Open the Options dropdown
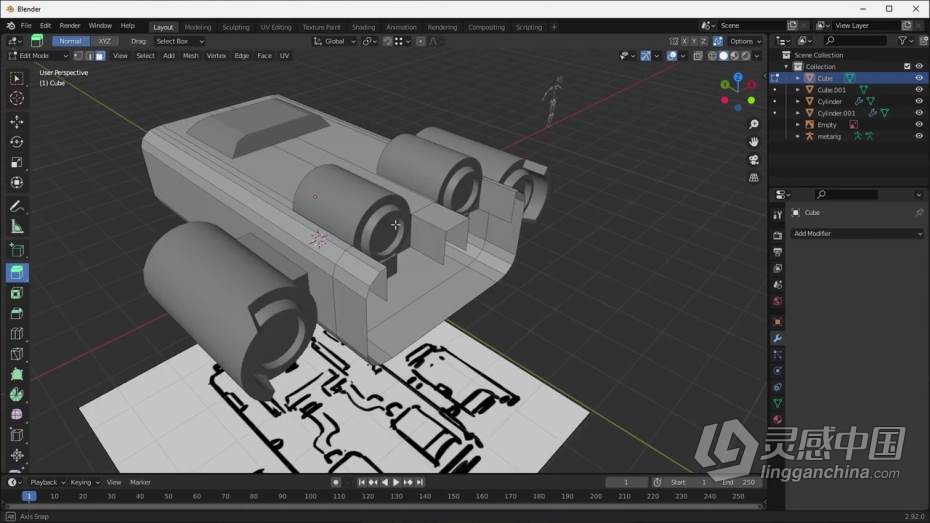The width and height of the screenshot is (930, 523). pos(746,42)
